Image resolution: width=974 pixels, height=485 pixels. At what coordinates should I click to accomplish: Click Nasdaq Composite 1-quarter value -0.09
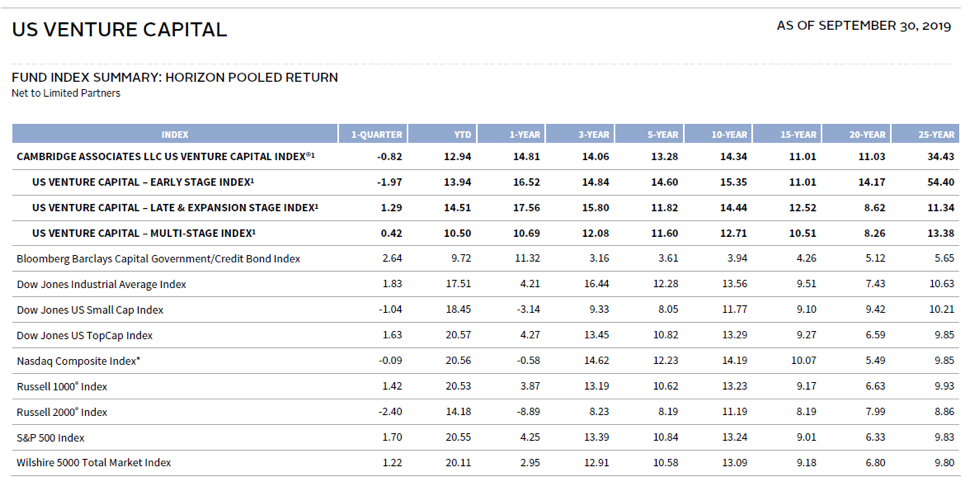[390, 361]
